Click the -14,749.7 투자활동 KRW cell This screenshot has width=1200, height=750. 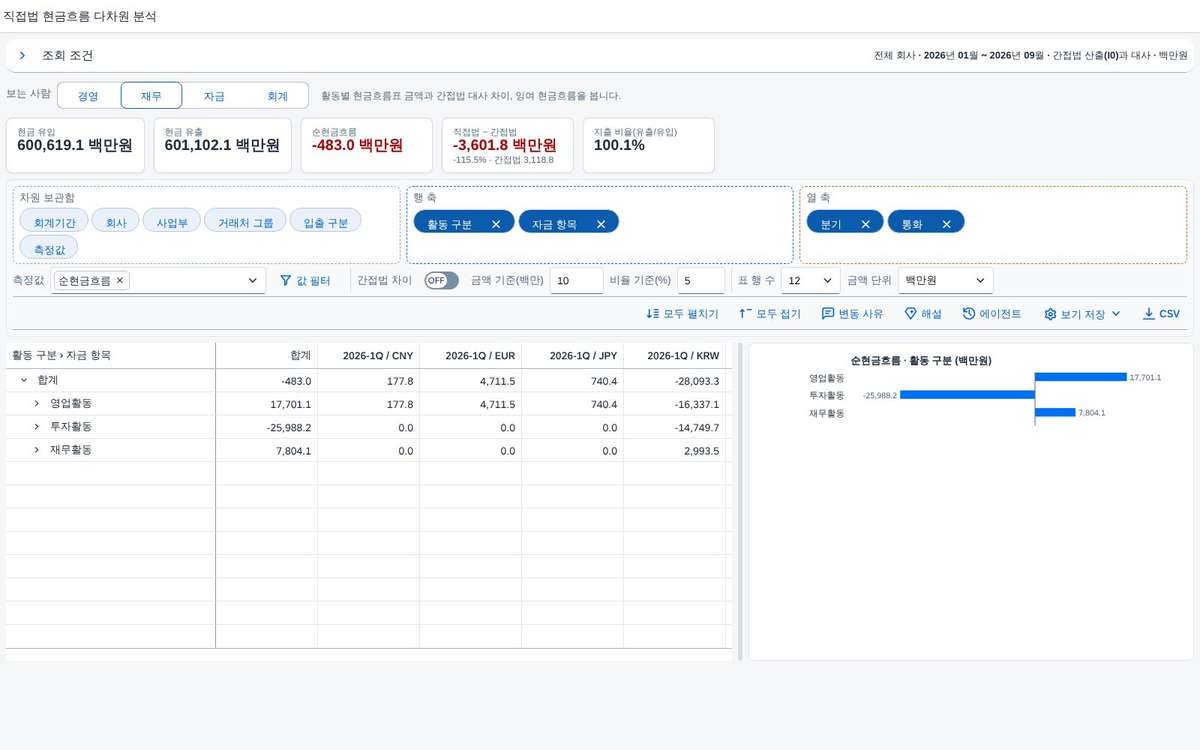674,427
